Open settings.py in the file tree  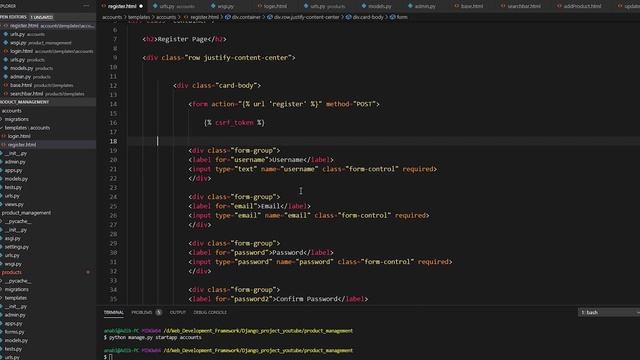48,247
